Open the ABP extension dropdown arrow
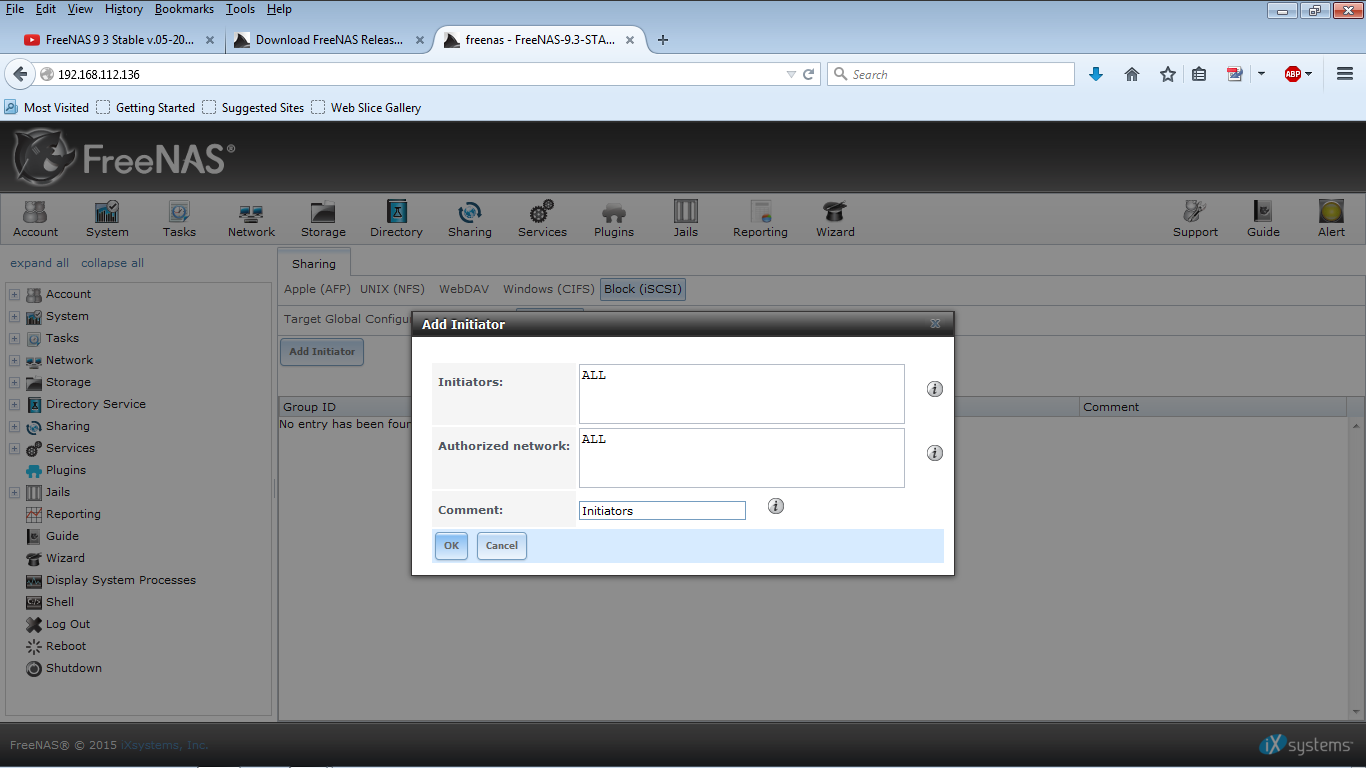1366x768 pixels. tap(1308, 74)
